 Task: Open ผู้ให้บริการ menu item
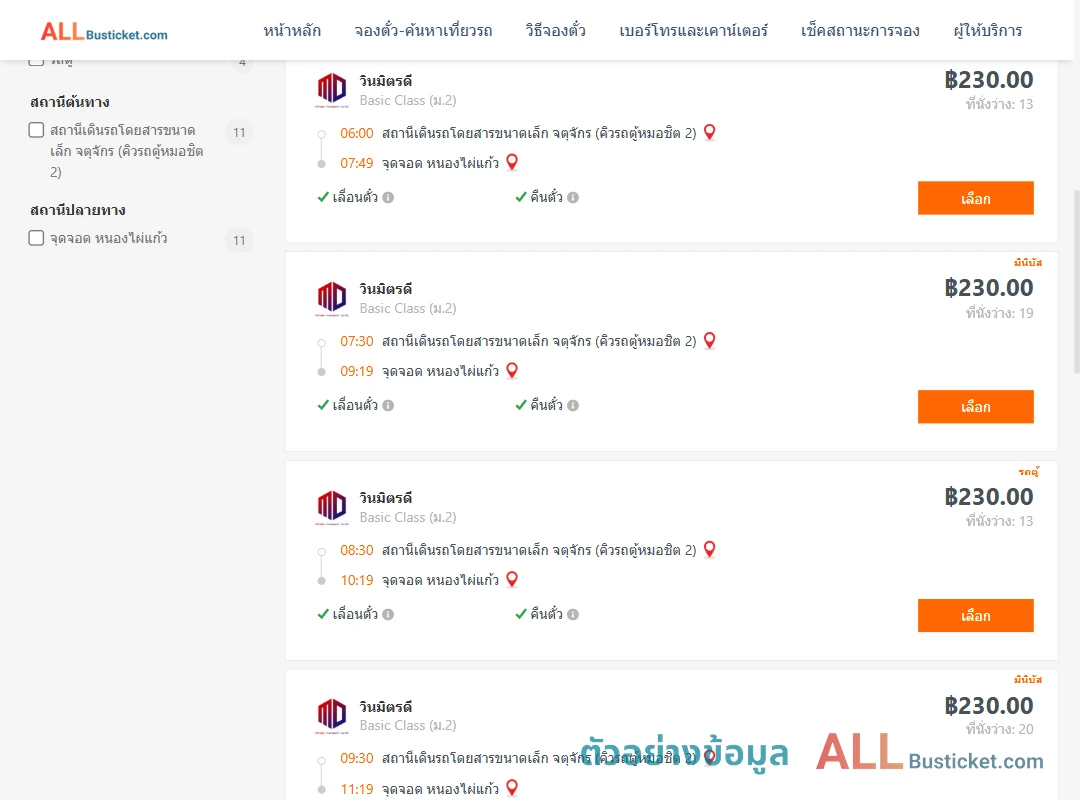[988, 30]
